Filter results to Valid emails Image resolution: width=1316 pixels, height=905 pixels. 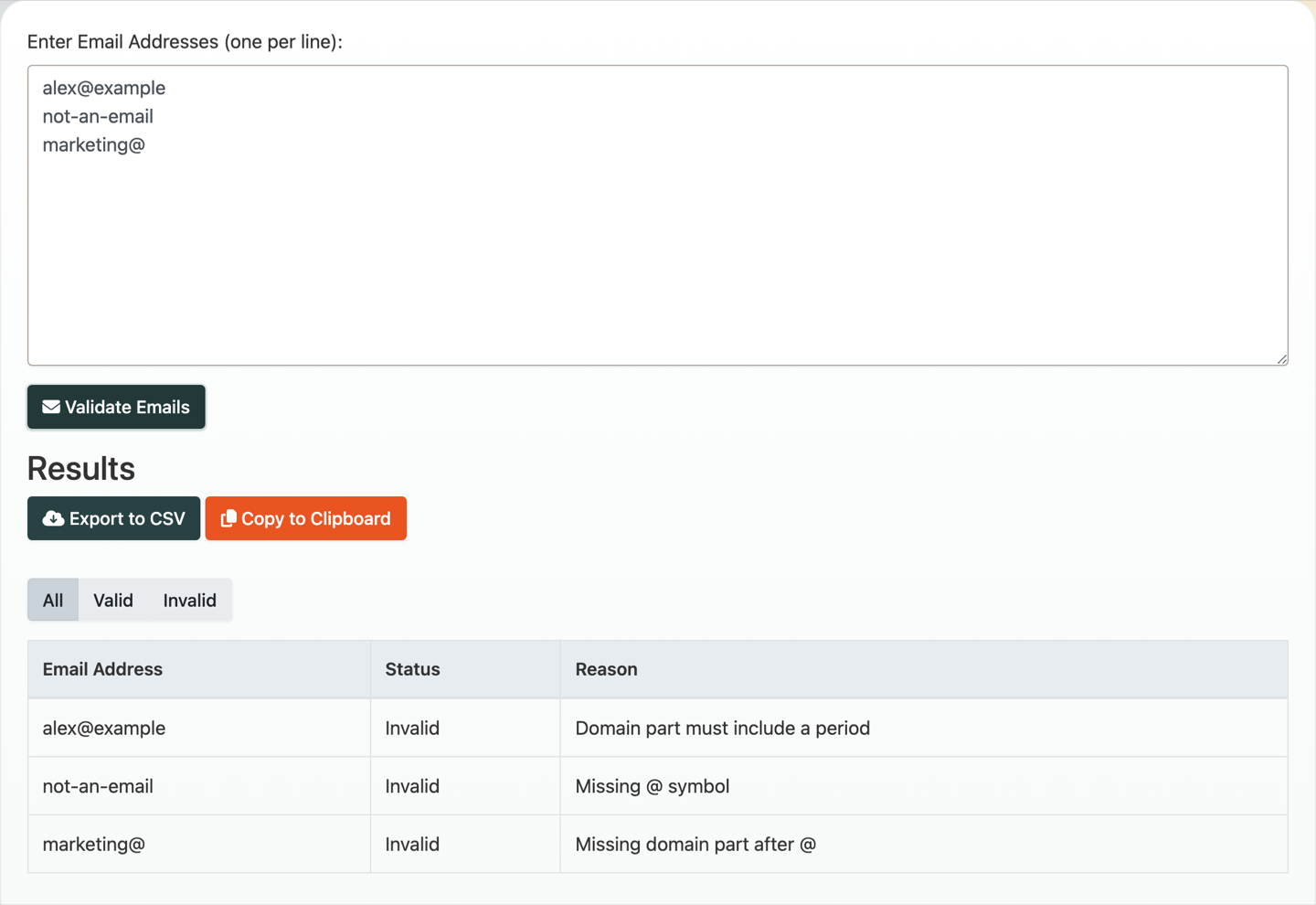click(113, 600)
